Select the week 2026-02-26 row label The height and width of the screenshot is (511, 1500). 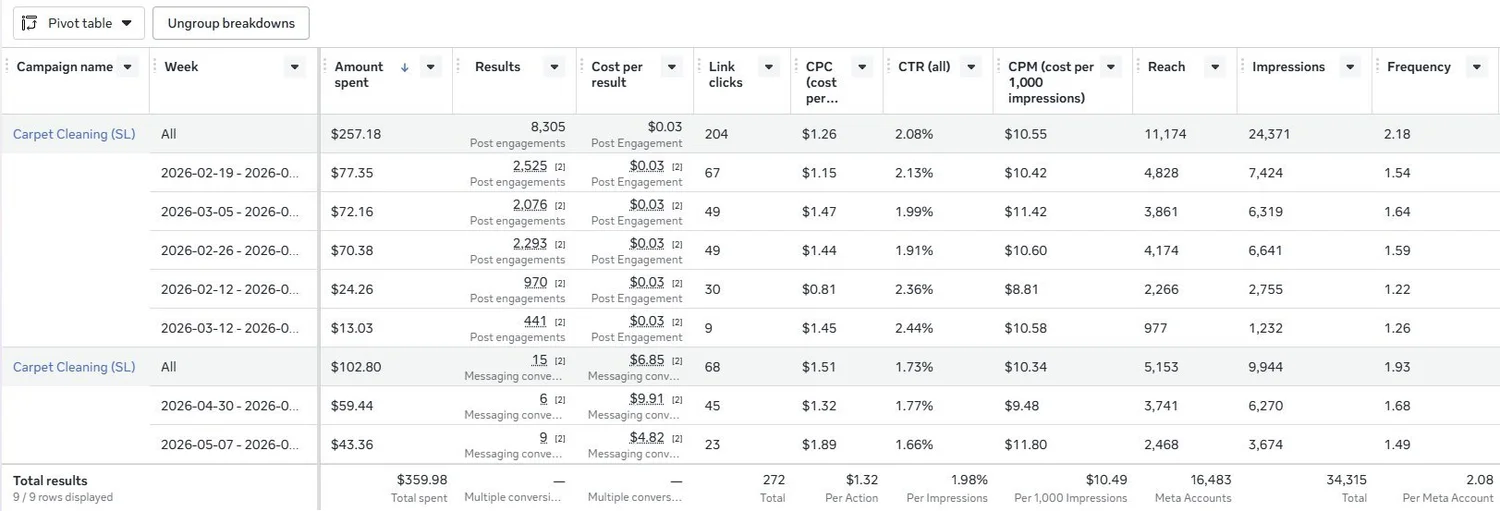coord(230,251)
